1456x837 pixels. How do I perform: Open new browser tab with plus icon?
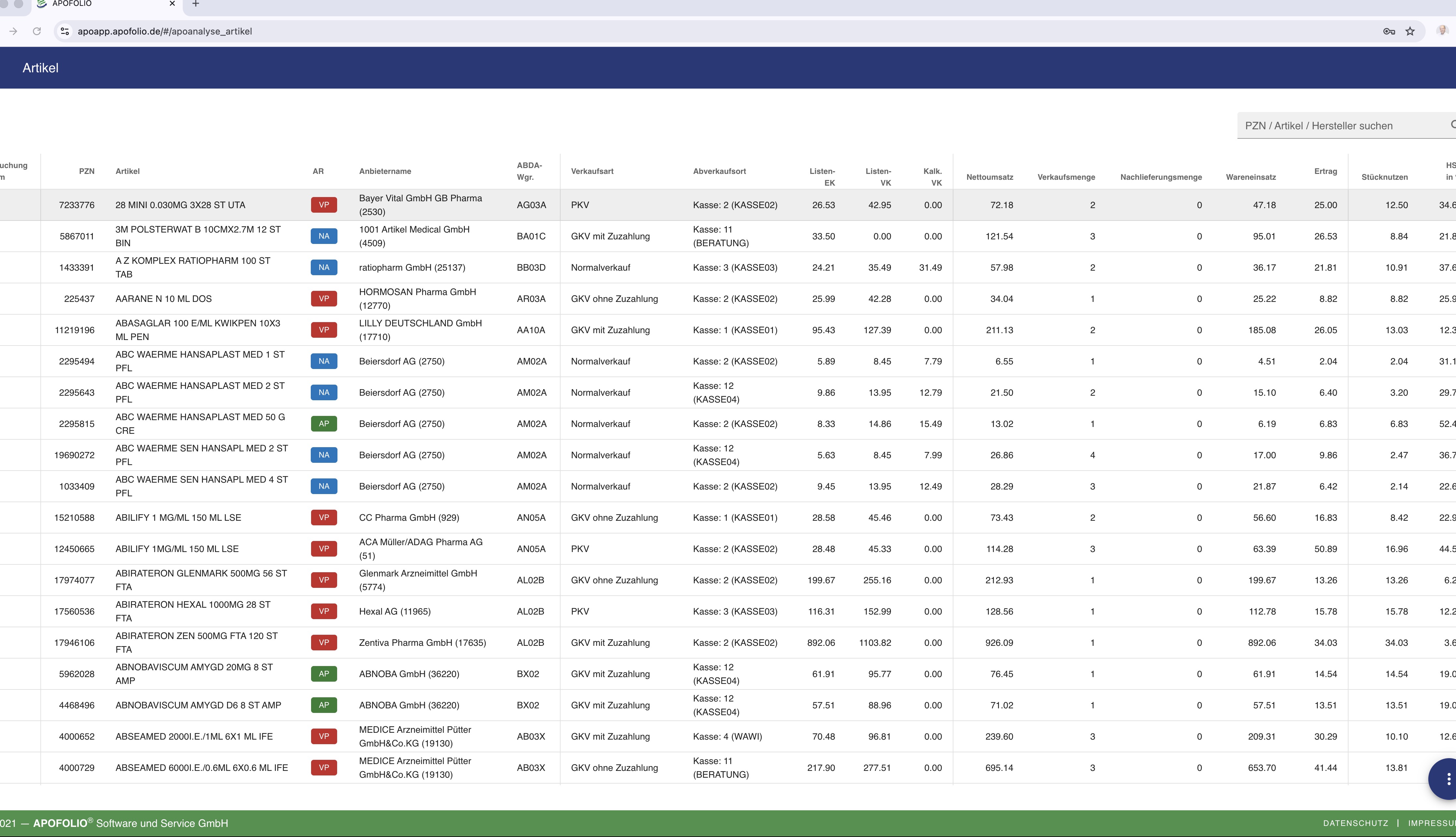click(x=195, y=4)
